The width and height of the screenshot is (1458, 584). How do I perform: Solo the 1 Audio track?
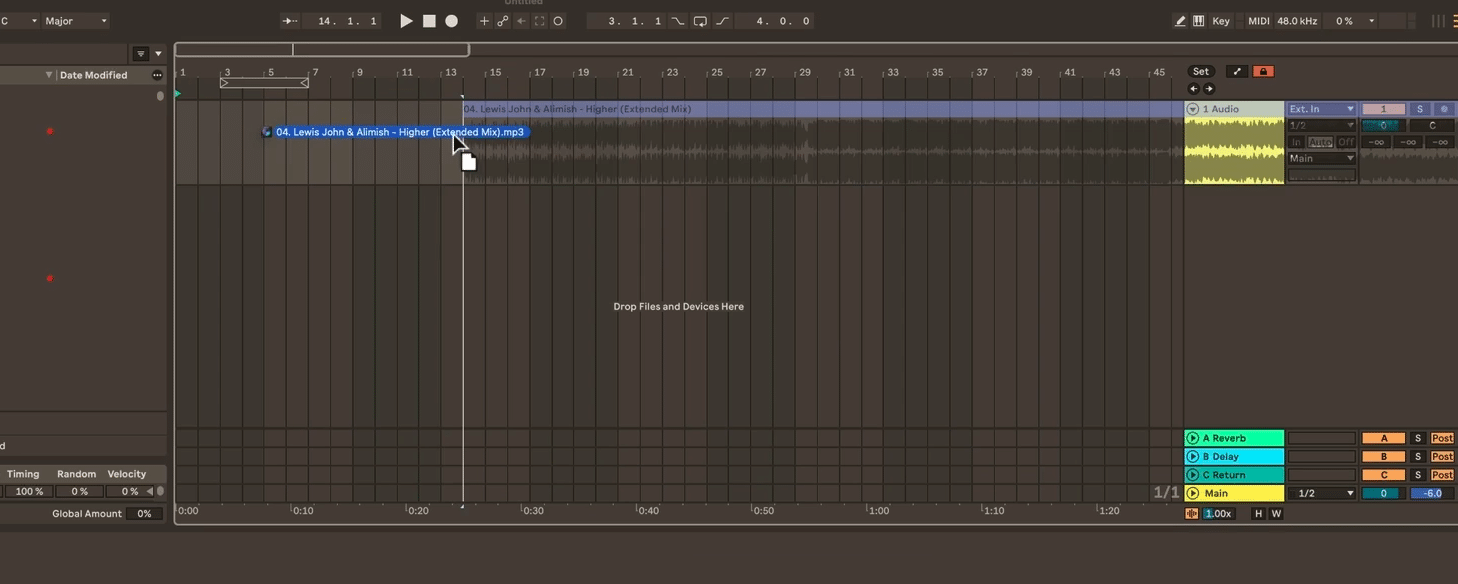(x=1419, y=108)
